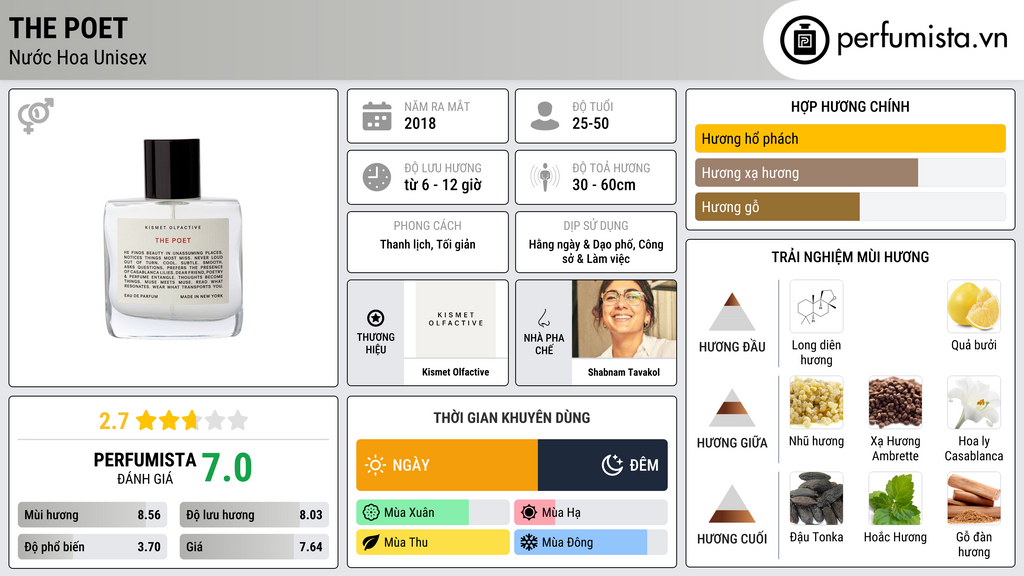Image resolution: width=1024 pixels, height=576 pixels.
Task: Click the leaf icon for Mùa Thu
Action: coord(371,542)
